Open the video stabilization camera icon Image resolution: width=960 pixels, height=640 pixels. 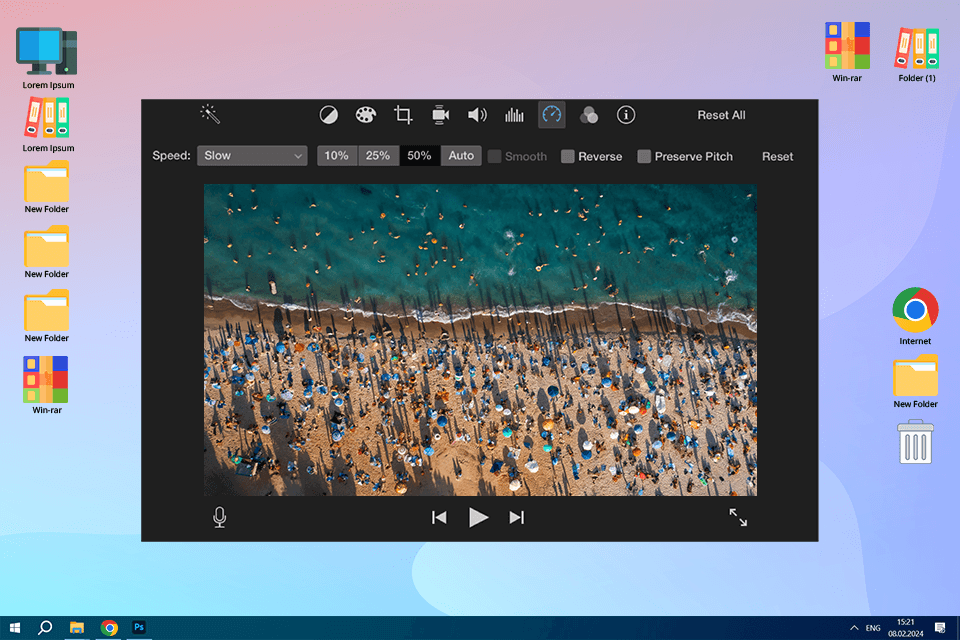click(440, 115)
